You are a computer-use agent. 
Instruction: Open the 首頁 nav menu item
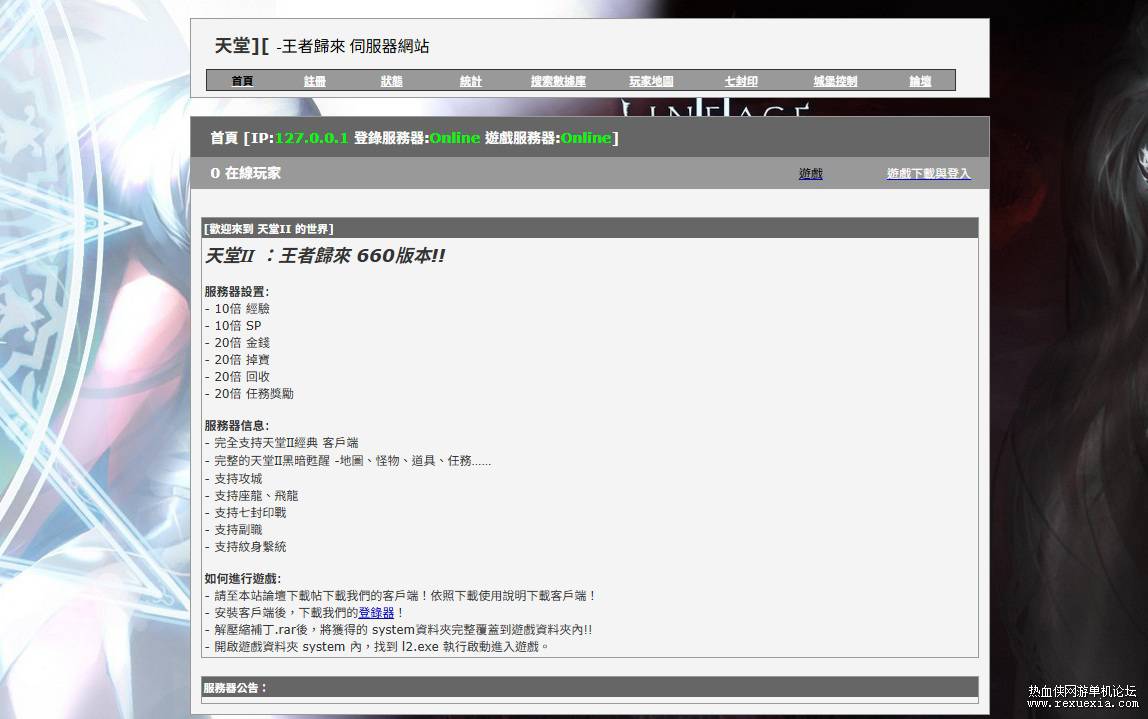pyautogui.click(x=242, y=81)
